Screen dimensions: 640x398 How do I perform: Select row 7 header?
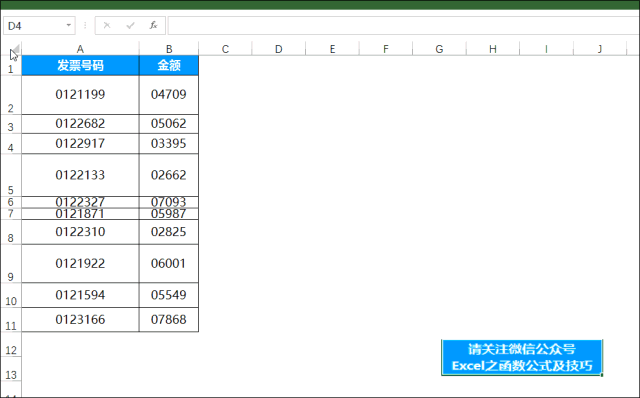click(11, 214)
